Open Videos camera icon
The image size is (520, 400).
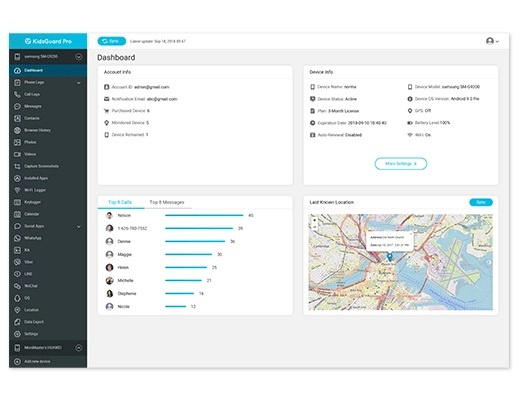(17, 154)
